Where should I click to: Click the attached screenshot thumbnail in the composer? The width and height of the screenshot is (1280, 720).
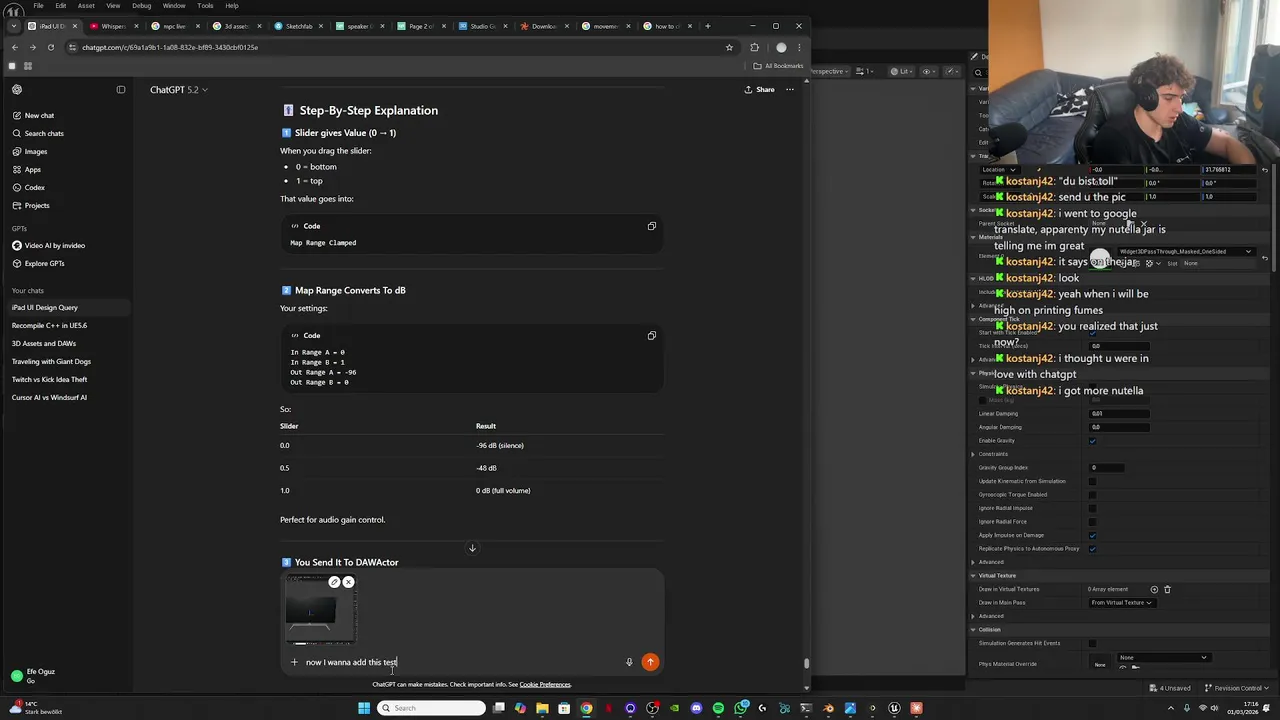320,610
